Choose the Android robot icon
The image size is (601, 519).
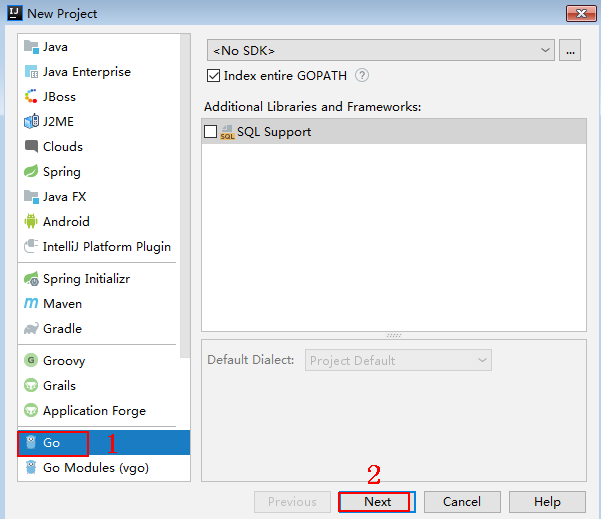pos(31,221)
